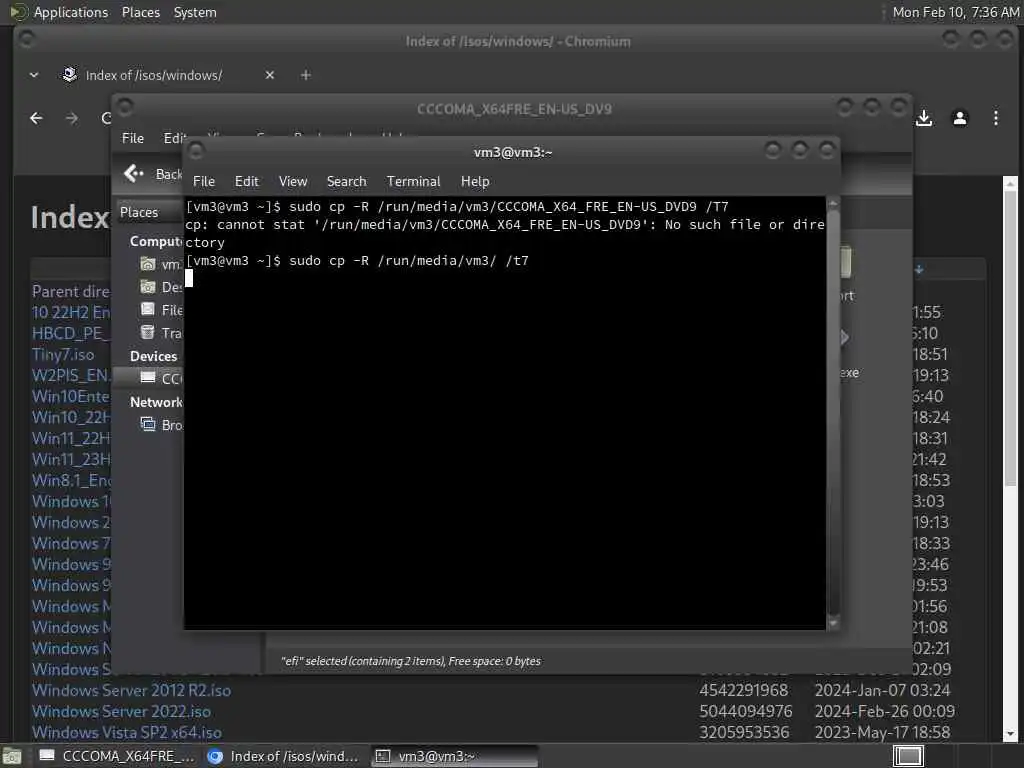
Task: Click the workspace switcher in bottom panel
Action: (908, 756)
